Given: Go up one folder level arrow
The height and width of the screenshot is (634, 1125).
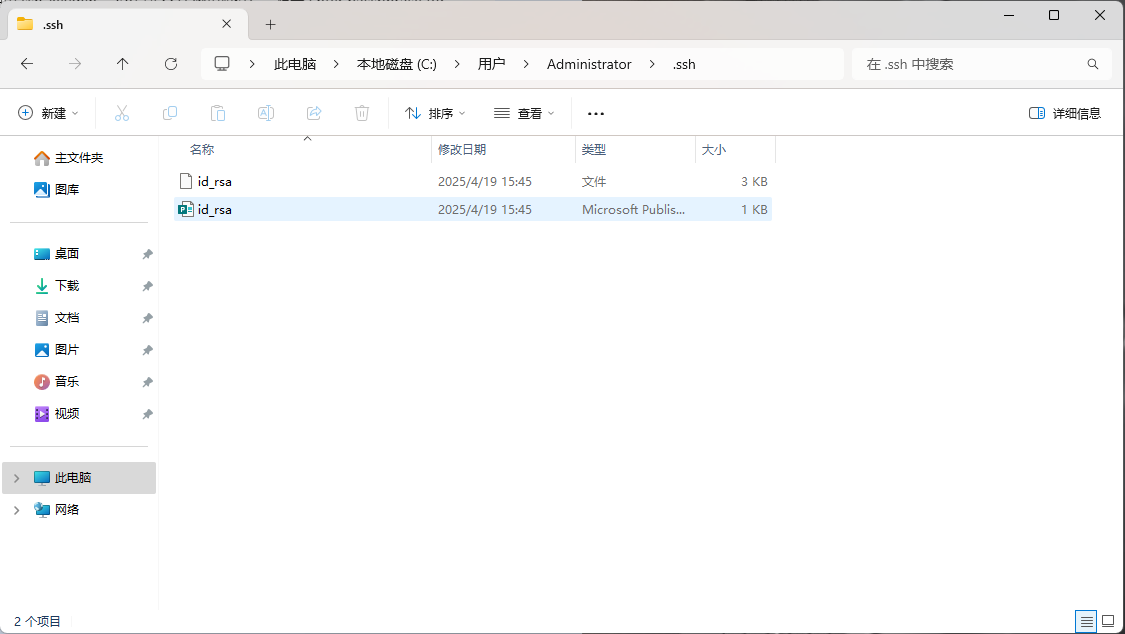Looking at the screenshot, I should point(123,64).
